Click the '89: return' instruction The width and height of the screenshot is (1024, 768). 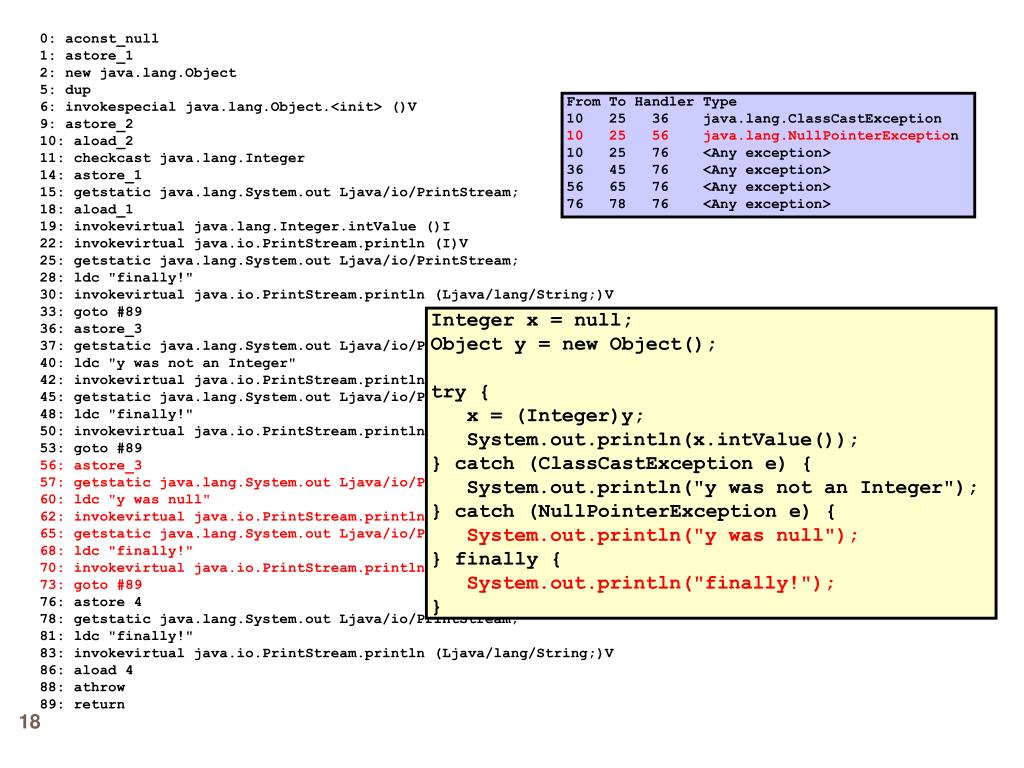(x=82, y=704)
